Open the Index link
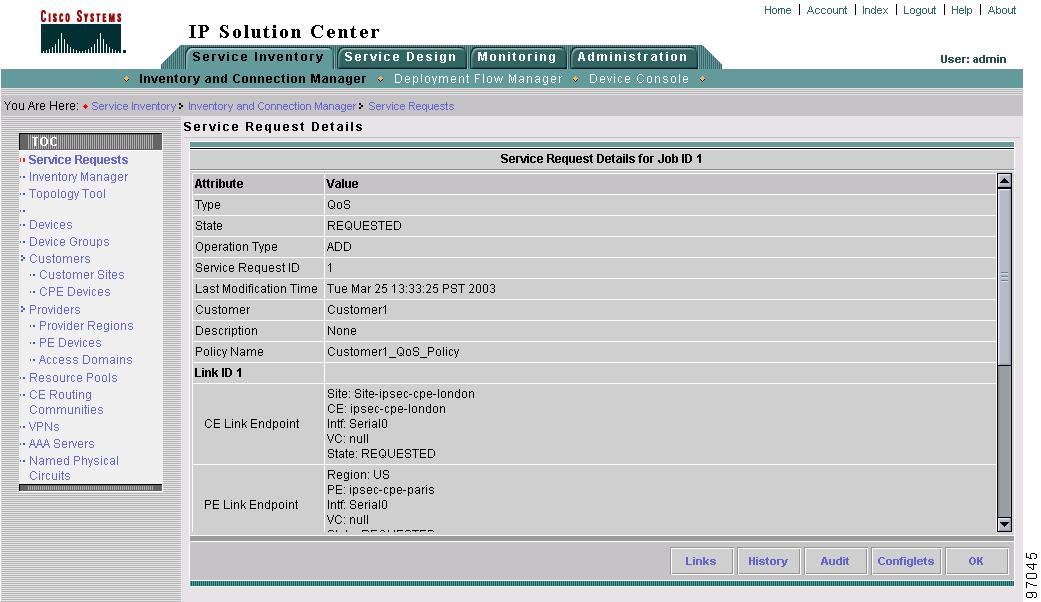This screenshot has height=602, width=1041. 875,10
